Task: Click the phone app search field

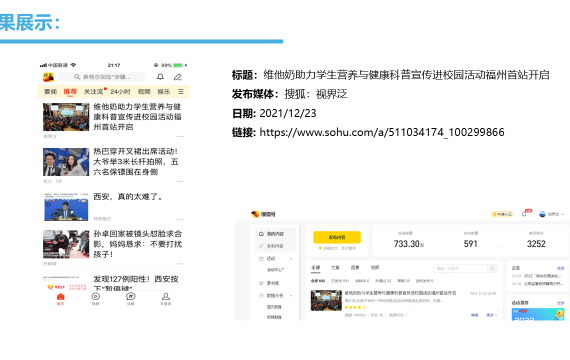Action: tap(103, 77)
